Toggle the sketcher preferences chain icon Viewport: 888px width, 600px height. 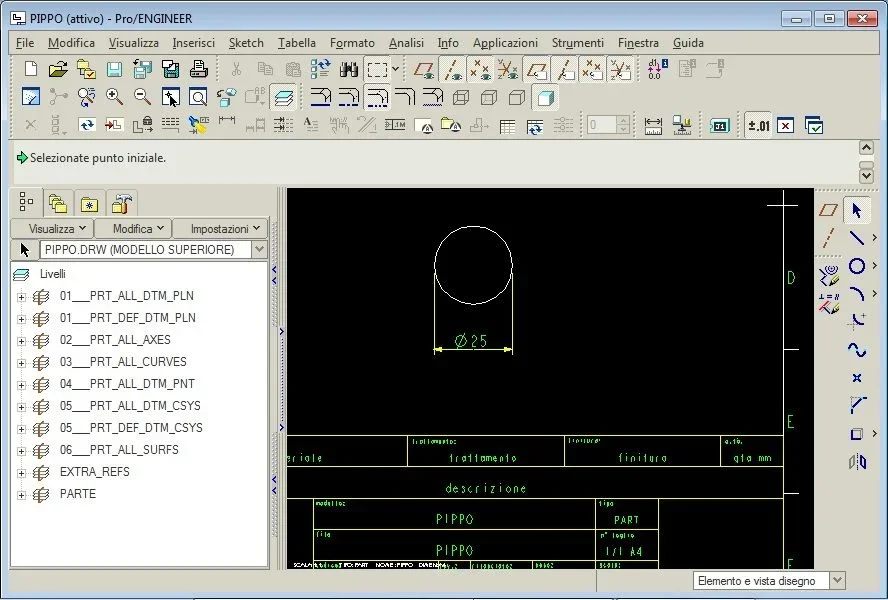point(829,275)
